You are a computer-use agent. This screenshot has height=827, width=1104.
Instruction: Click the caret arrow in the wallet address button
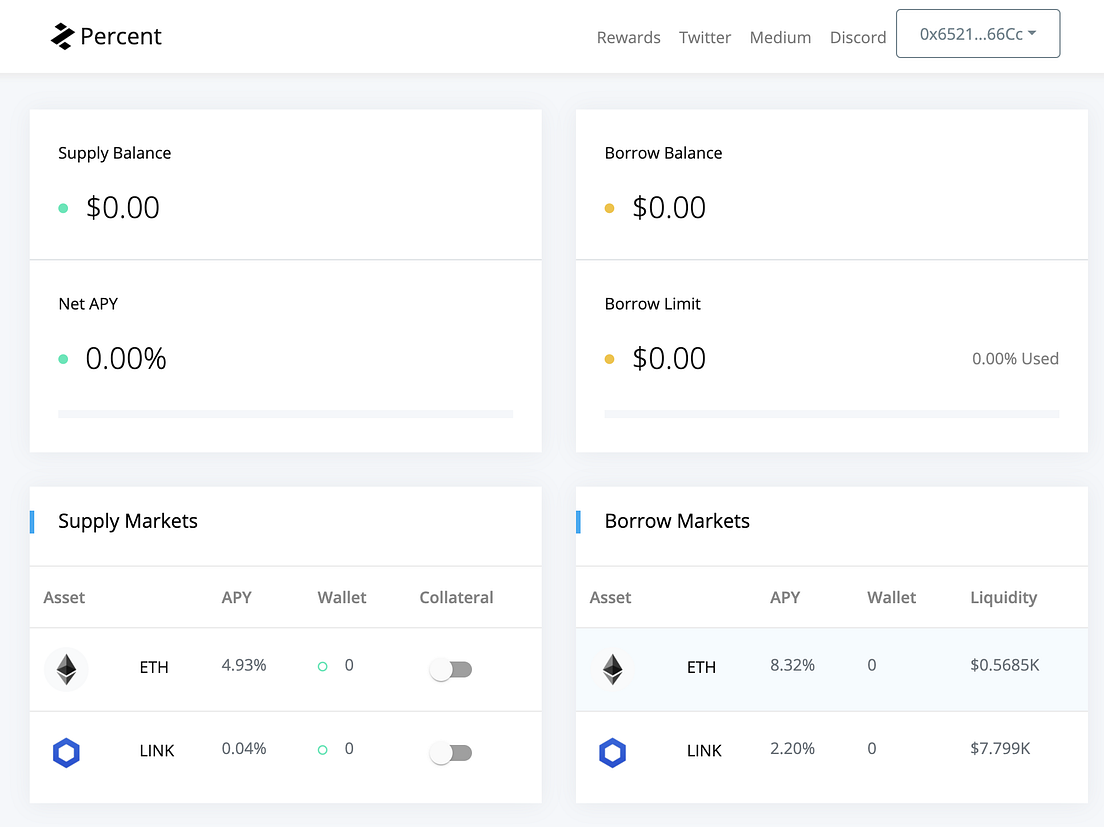(x=1032, y=33)
